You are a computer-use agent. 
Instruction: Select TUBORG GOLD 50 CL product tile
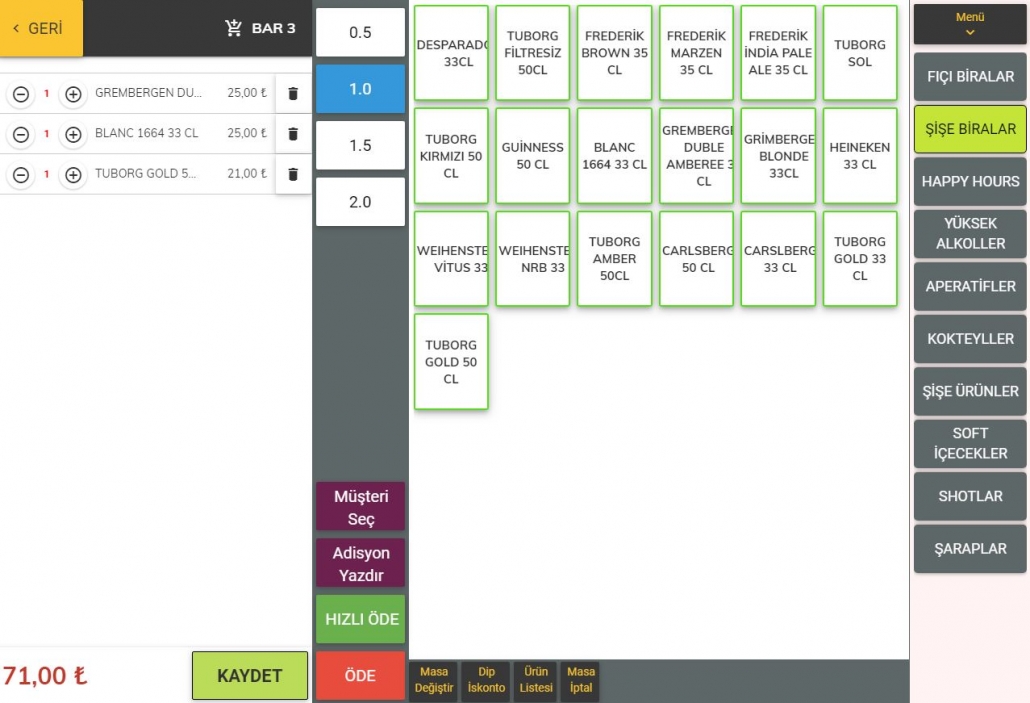pos(451,362)
